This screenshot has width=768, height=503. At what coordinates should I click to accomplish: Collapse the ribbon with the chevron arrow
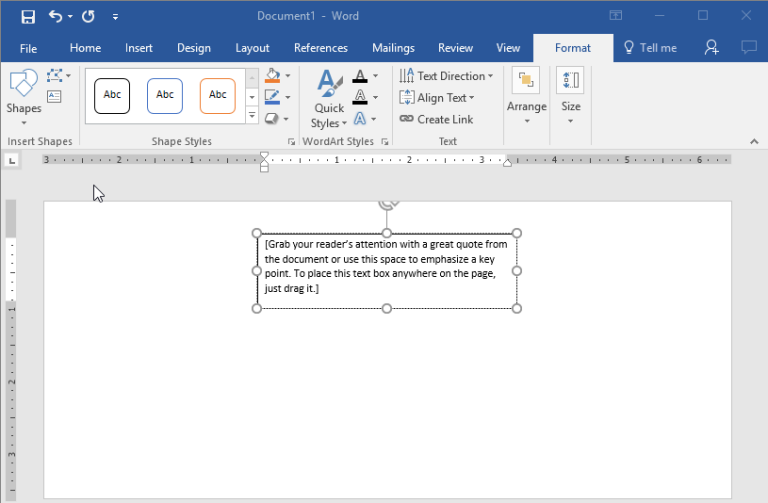(755, 142)
